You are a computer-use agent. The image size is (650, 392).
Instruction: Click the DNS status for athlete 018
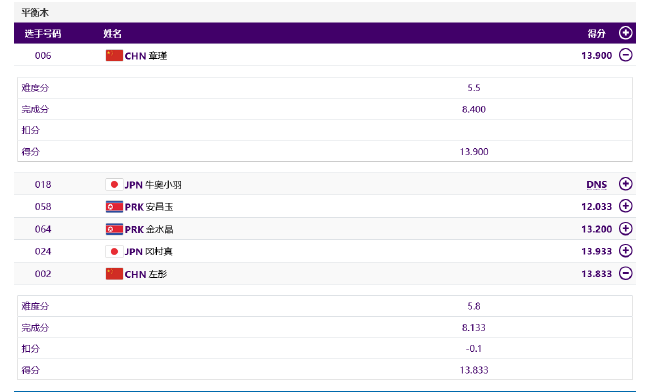(597, 185)
